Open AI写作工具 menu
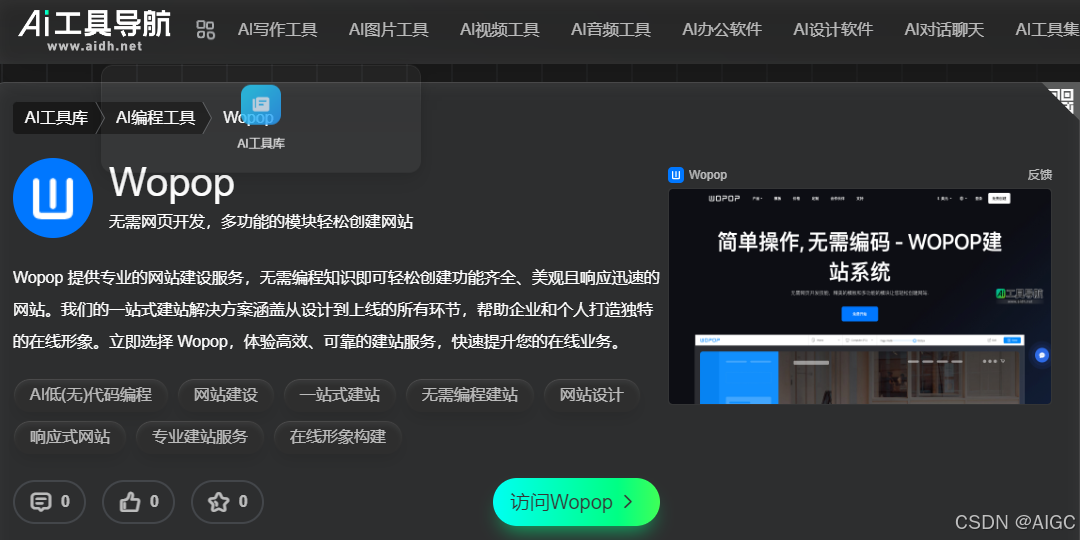The width and height of the screenshot is (1080, 540). click(x=278, y=30)
